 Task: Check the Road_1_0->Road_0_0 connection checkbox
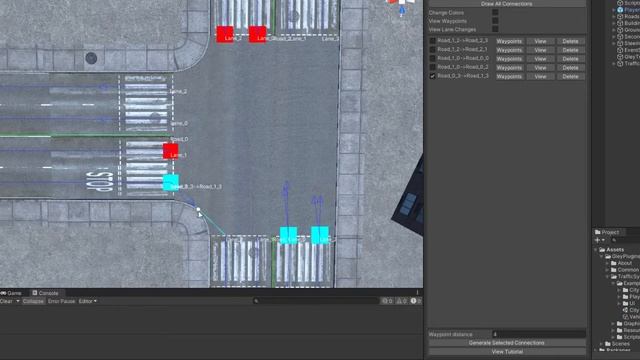coord(432,58)
